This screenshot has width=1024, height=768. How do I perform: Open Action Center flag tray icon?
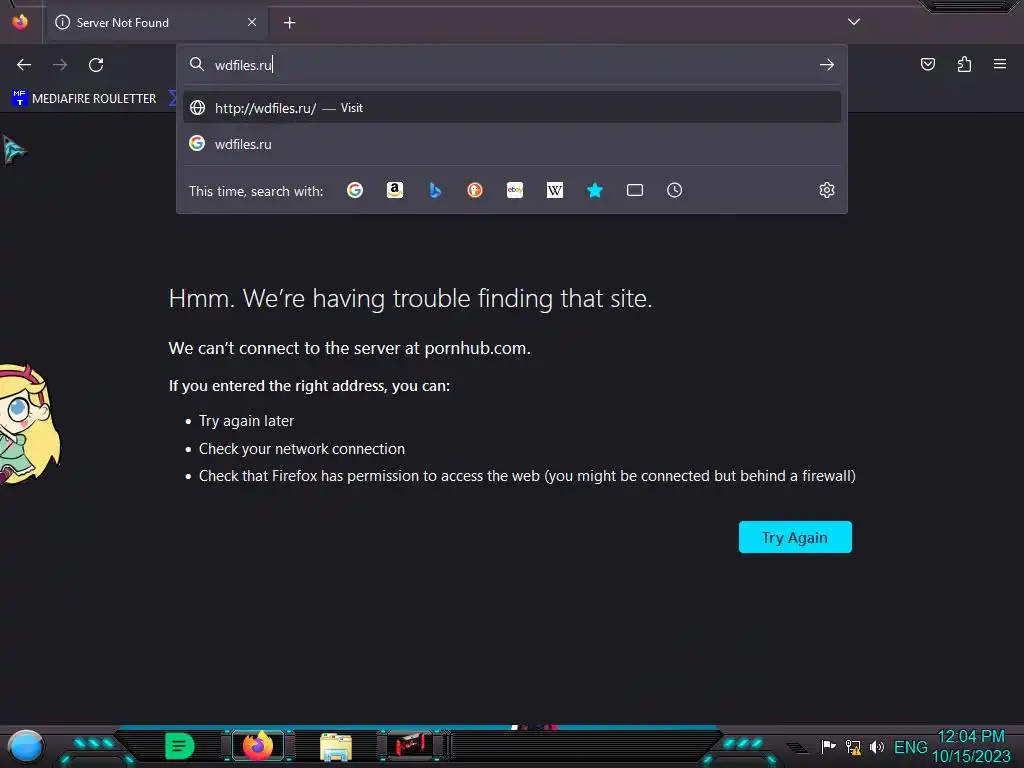click(828, 746)
